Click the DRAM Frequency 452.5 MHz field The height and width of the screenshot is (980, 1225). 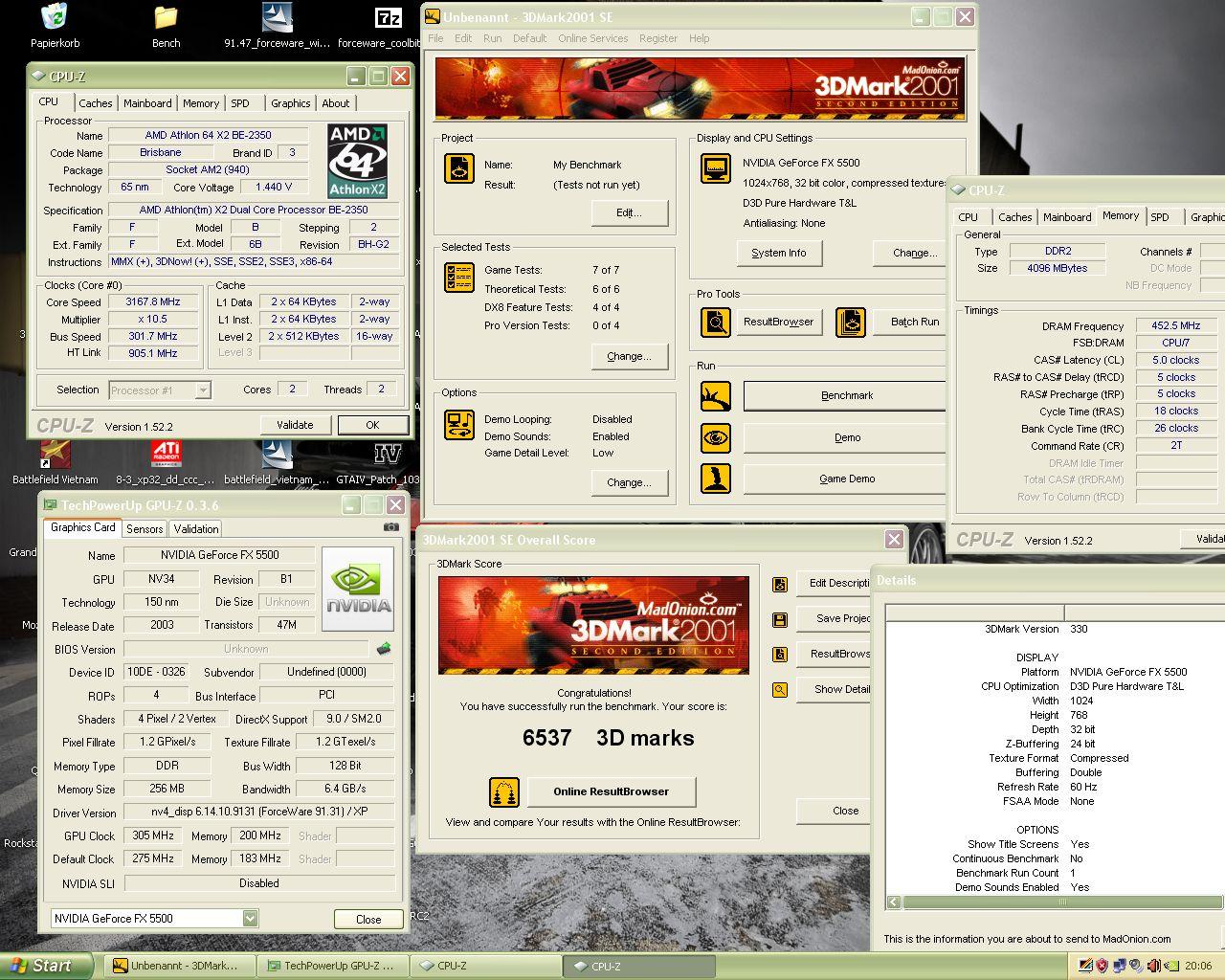tap(1176, 326)
